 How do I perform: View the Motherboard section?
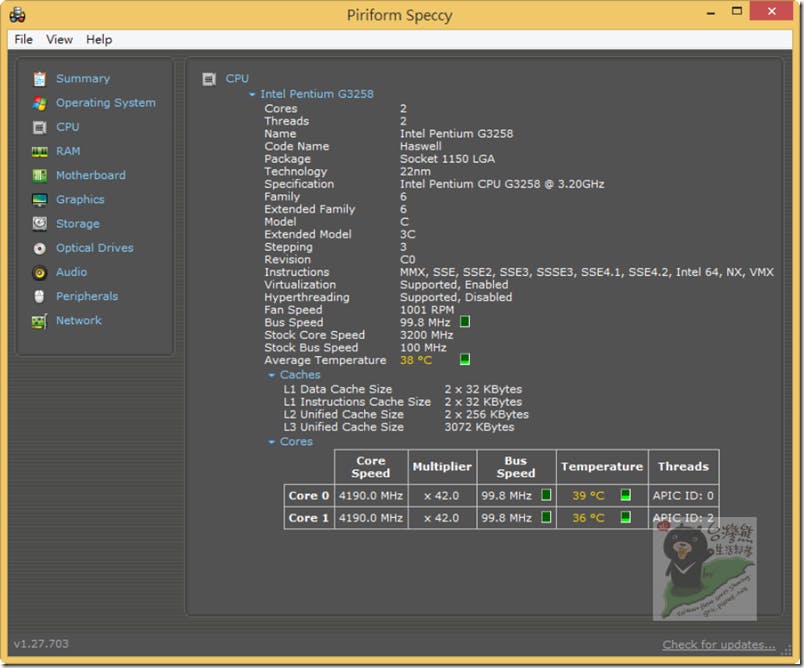tap(91, 175)
